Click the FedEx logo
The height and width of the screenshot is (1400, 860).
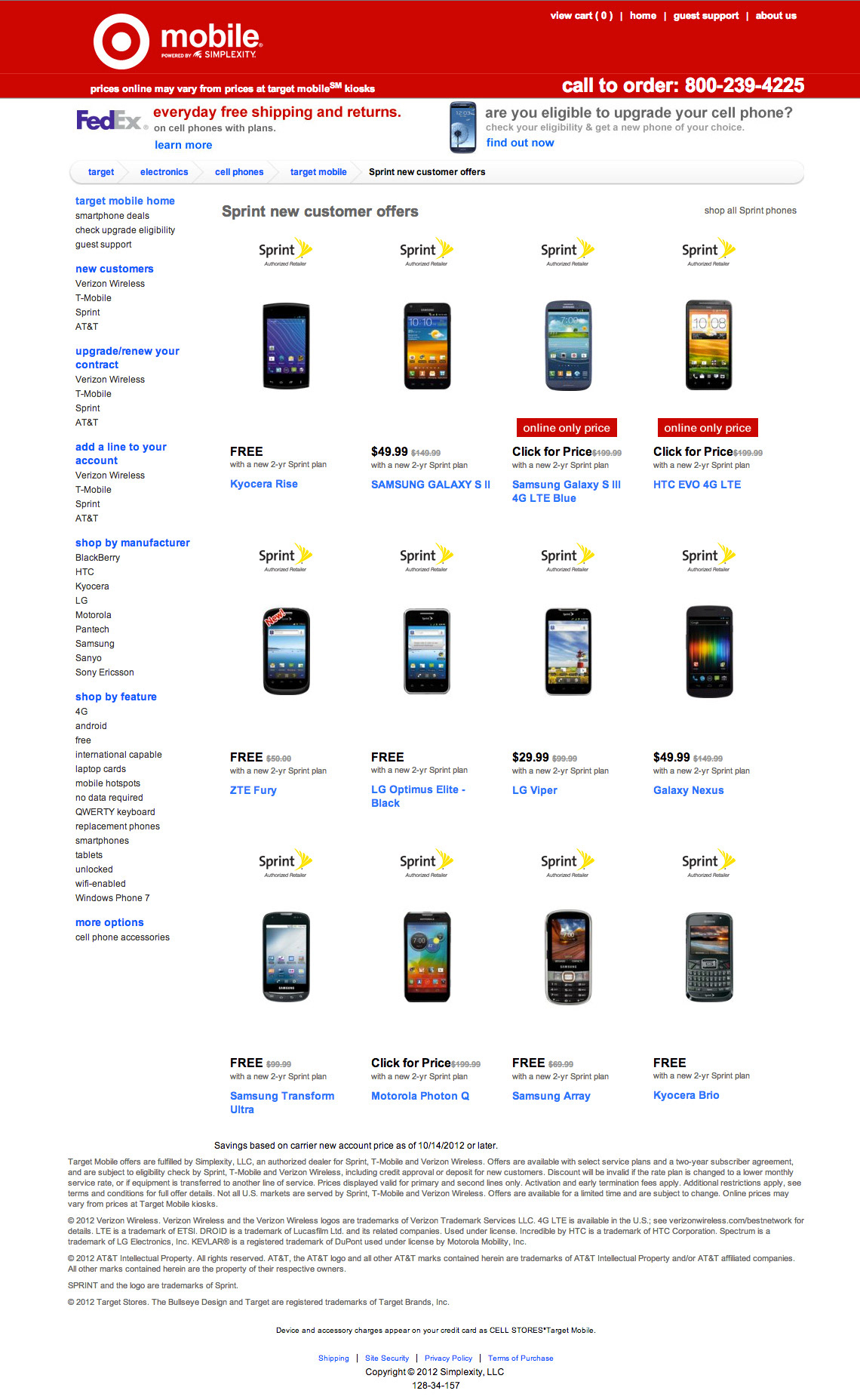(111, 121)
